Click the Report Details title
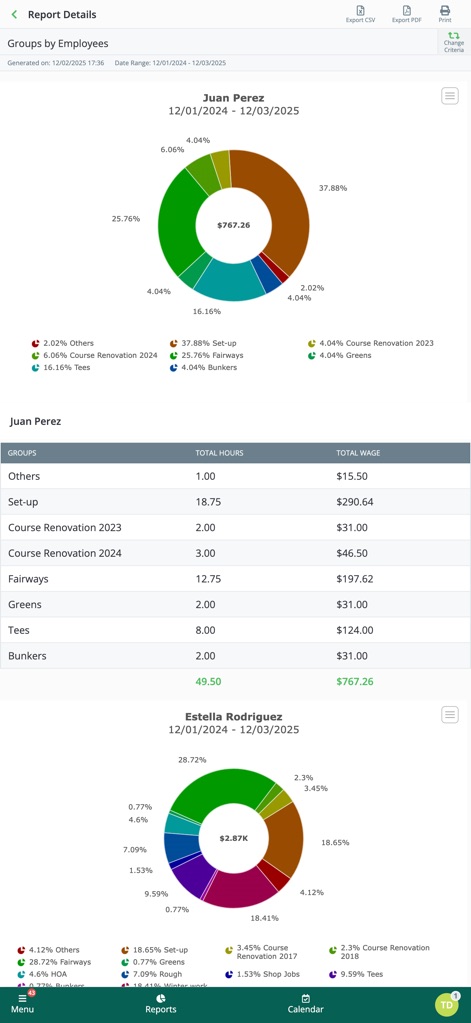 [x=62, y=14]
